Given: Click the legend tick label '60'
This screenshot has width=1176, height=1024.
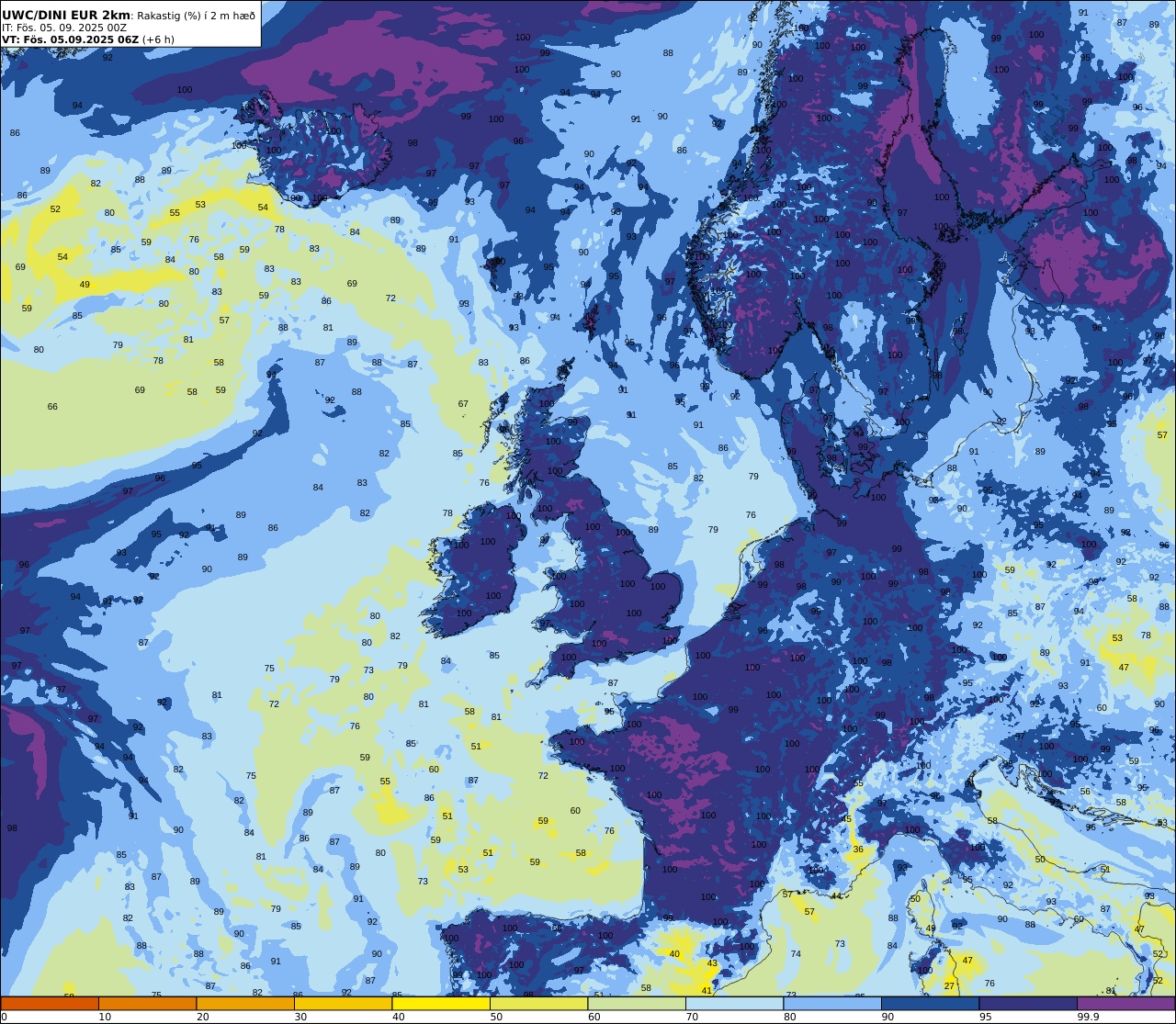Looking at the screenshot, I should 594,1017.
